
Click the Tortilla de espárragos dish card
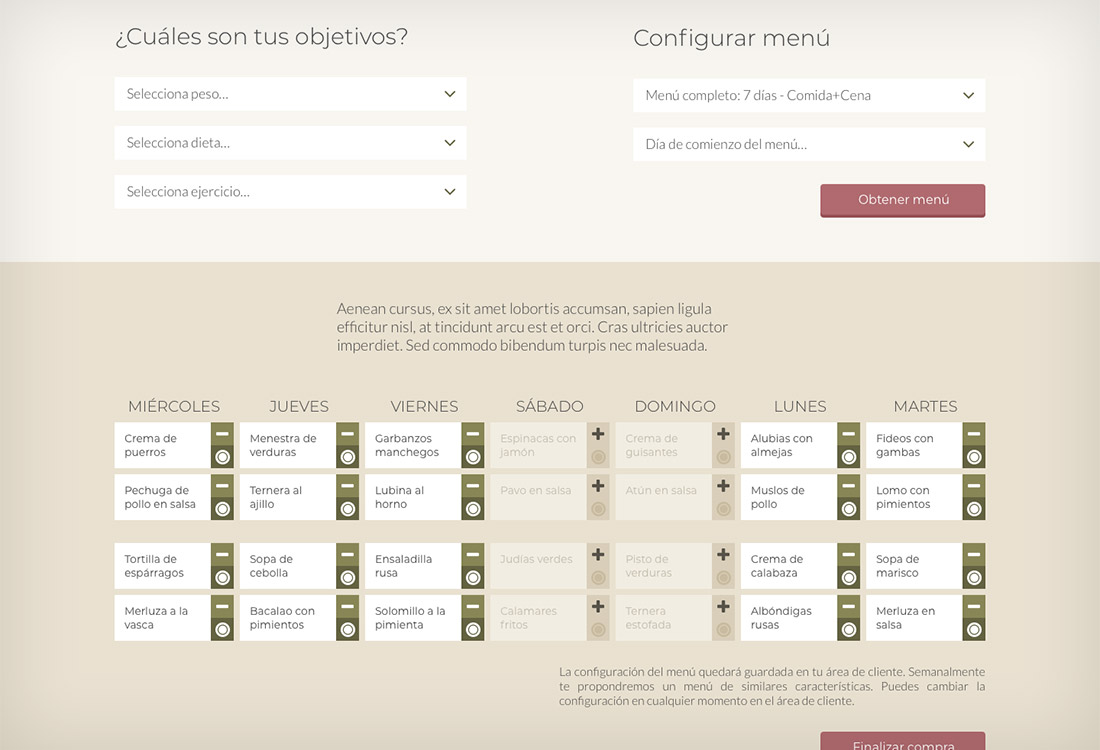pos(162,566)
